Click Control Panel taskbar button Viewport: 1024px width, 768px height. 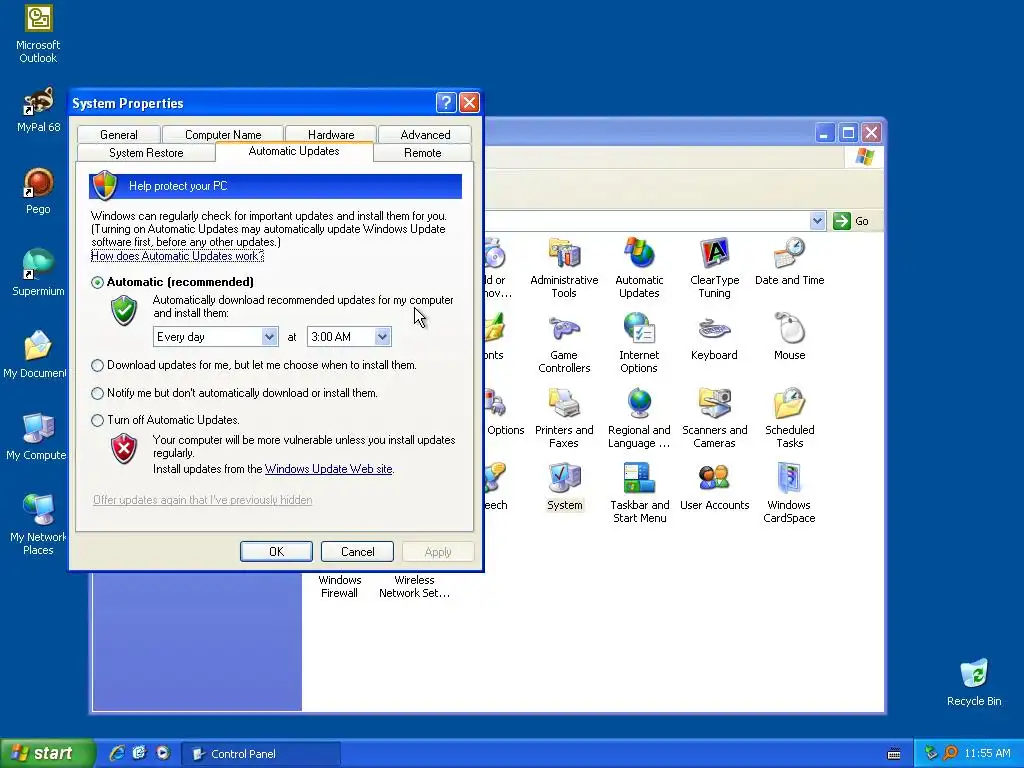click(260, 754)
